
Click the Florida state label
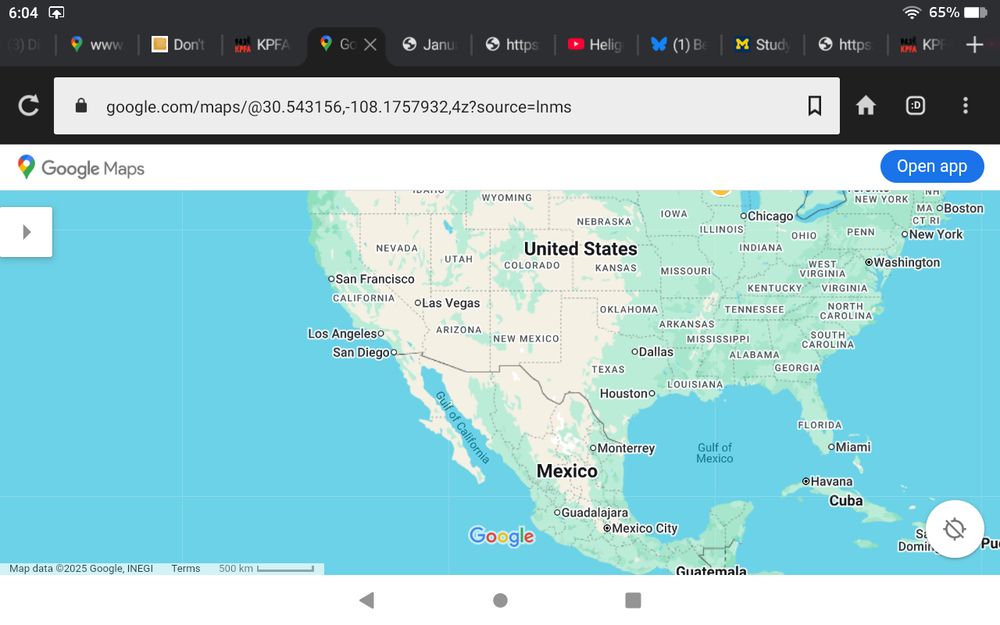click(x=820, y=425)
